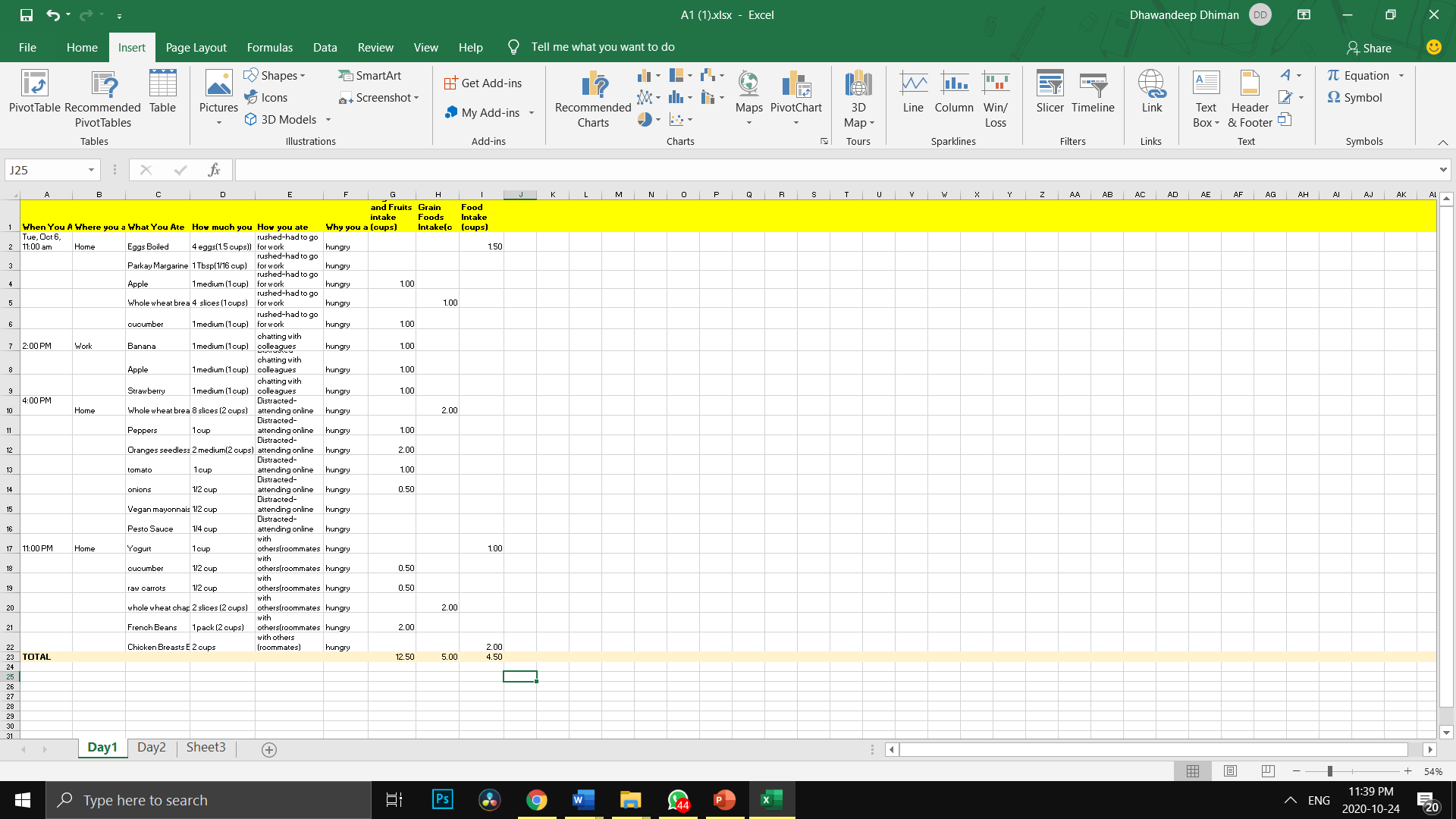Open the Maps chart option
The height and width of the screenshot is (819, 1456).
748,92
